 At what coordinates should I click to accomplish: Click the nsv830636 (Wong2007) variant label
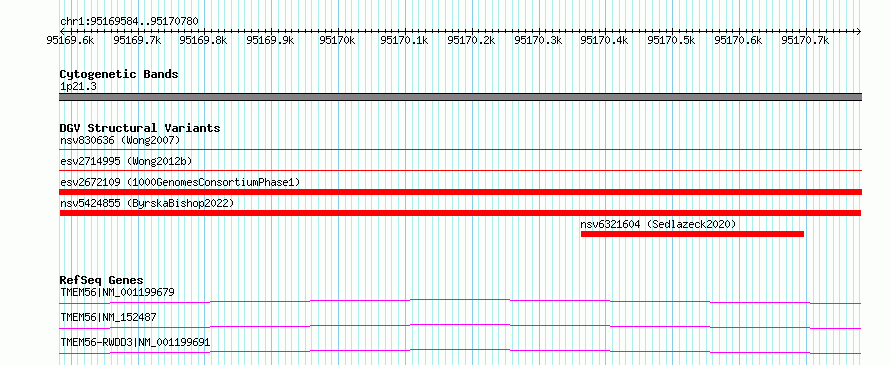[120, 140]
